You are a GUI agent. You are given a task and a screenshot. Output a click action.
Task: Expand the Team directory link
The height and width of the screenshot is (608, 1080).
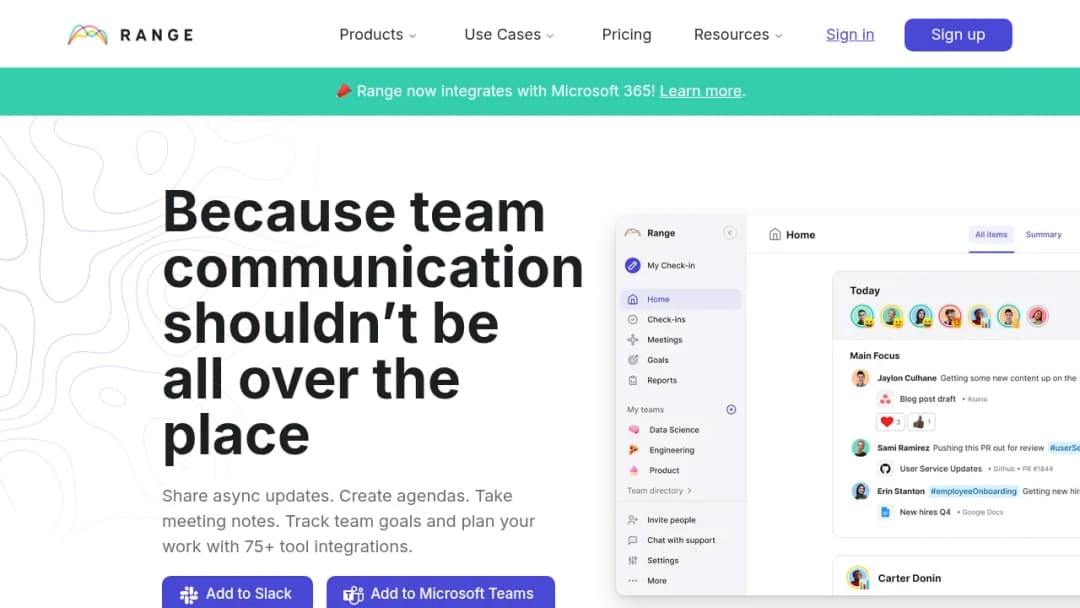659,491
